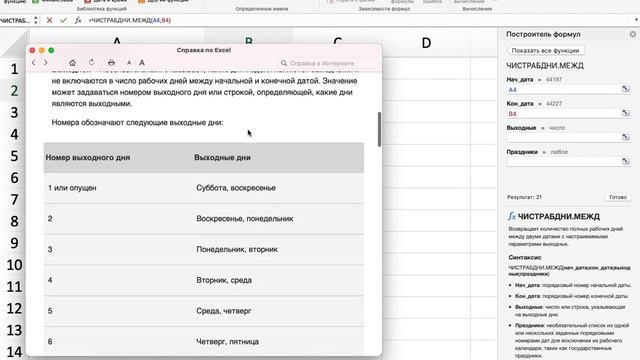The height and width of the screenshot is (360, 640).
Task: Click 'Понедельник, вторник' table cell
Action: coord(237,249)
